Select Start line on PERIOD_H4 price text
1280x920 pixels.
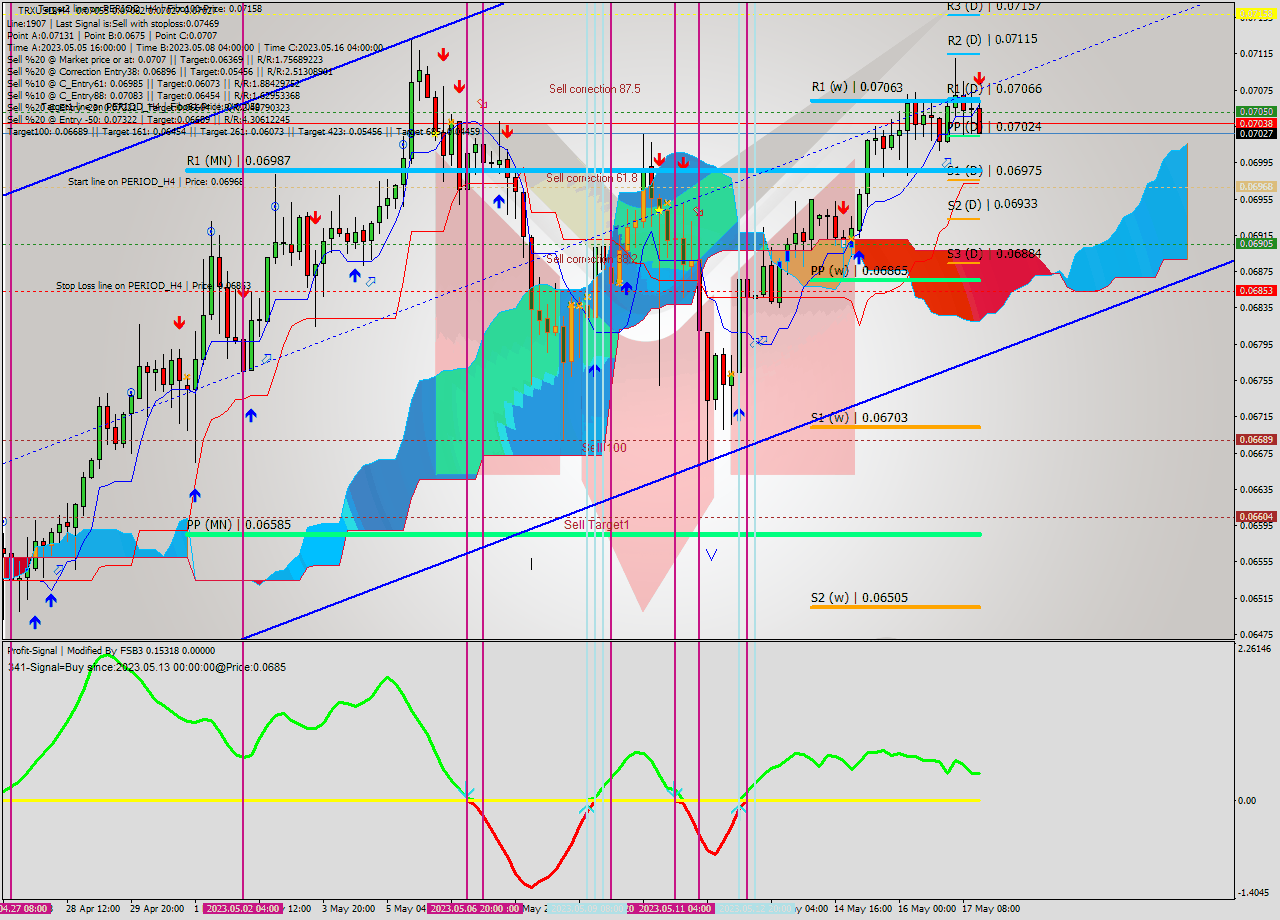[155, 182]
